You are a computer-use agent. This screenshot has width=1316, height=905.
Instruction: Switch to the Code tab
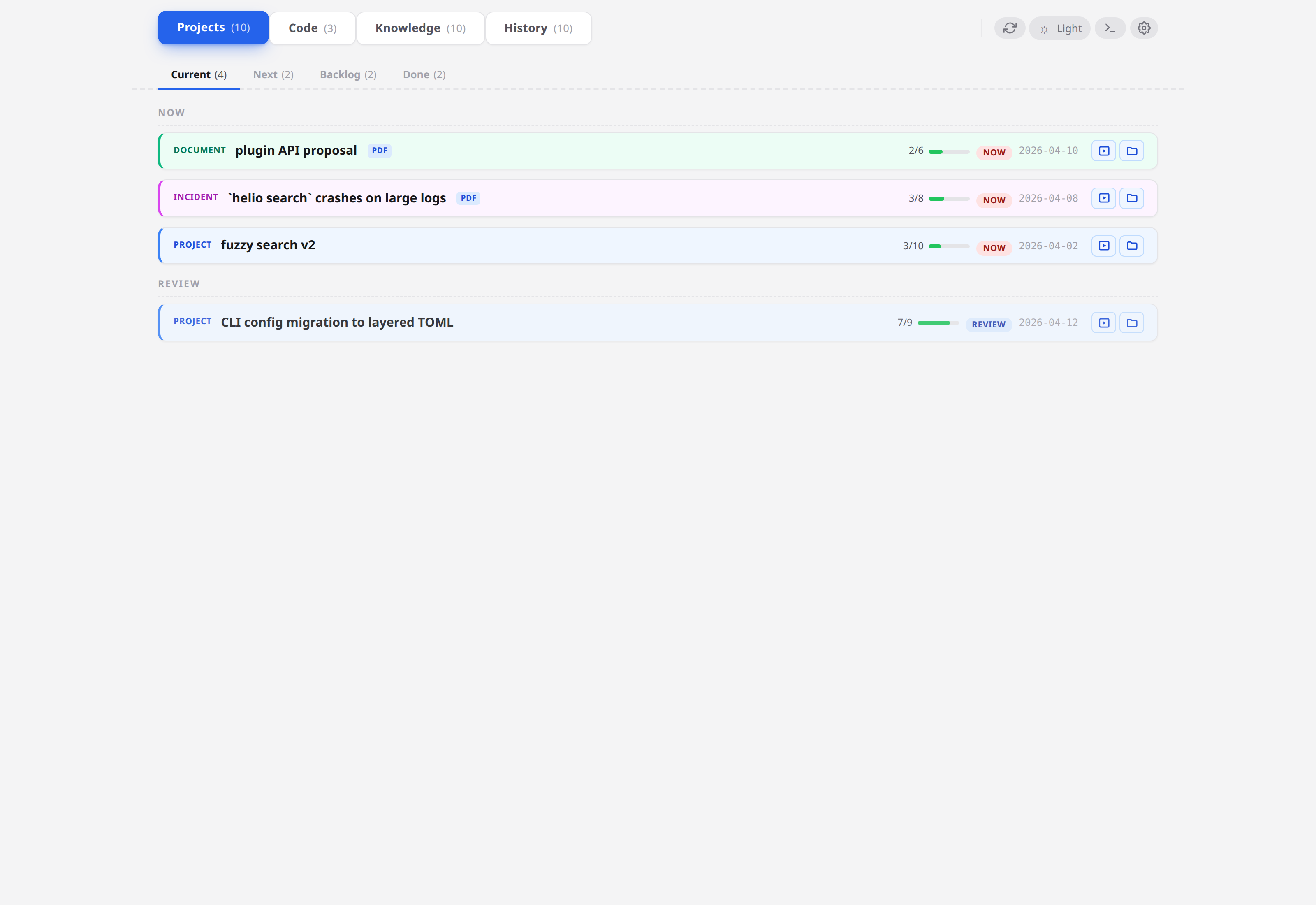(x=312, y=28)
